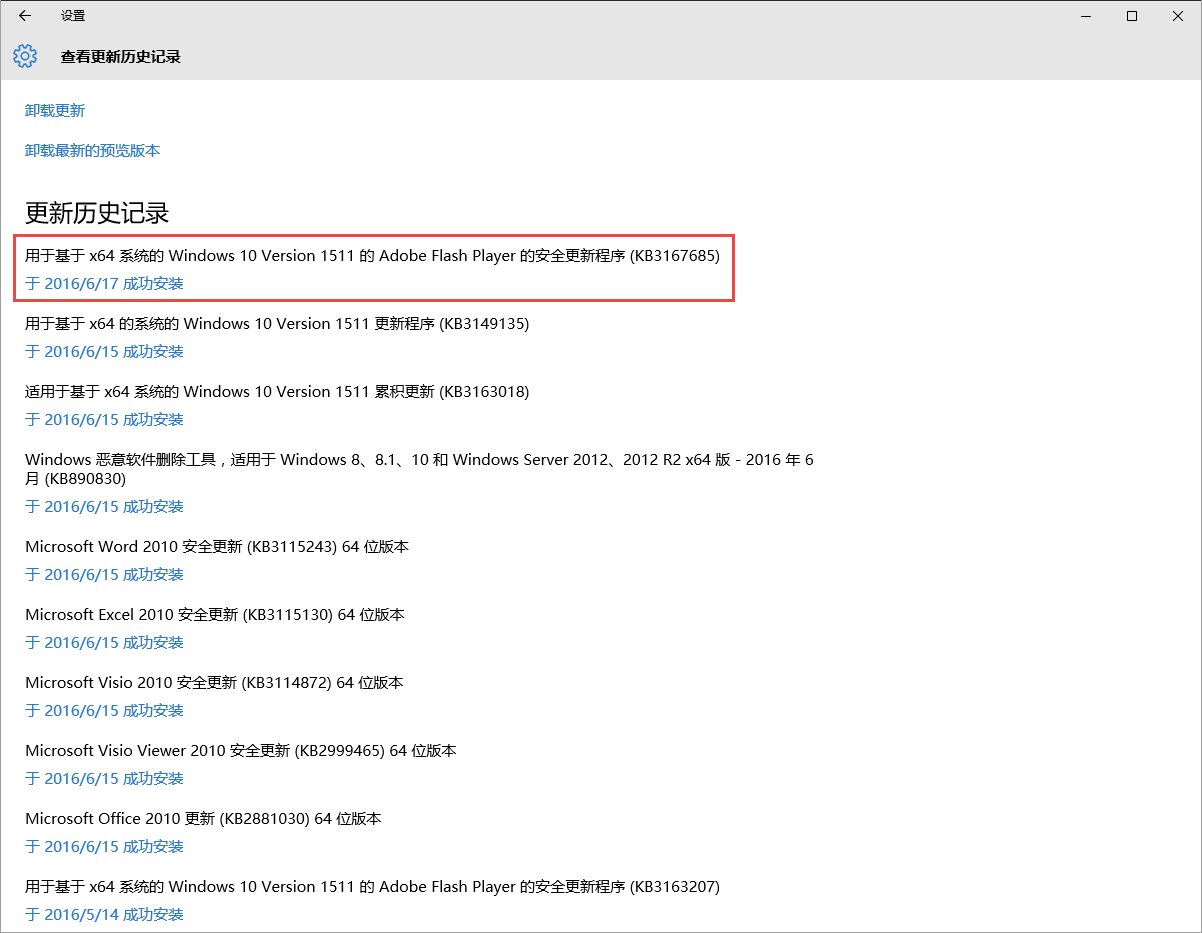The height and width of the screenshot is (933, 1202).
Task: Click install date link for KB3149135
Action: (104, 351)
